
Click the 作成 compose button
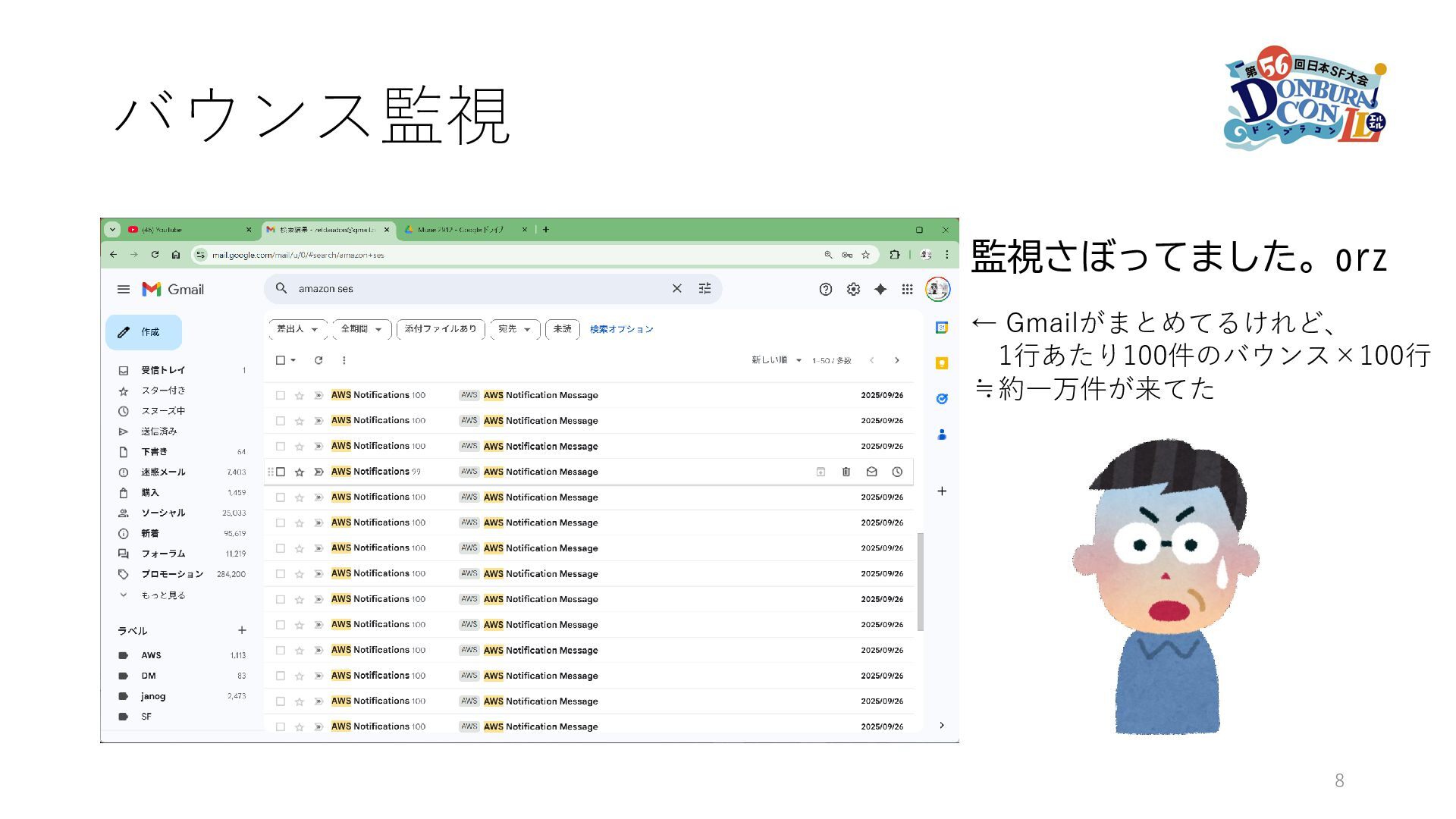pos(143,332)
